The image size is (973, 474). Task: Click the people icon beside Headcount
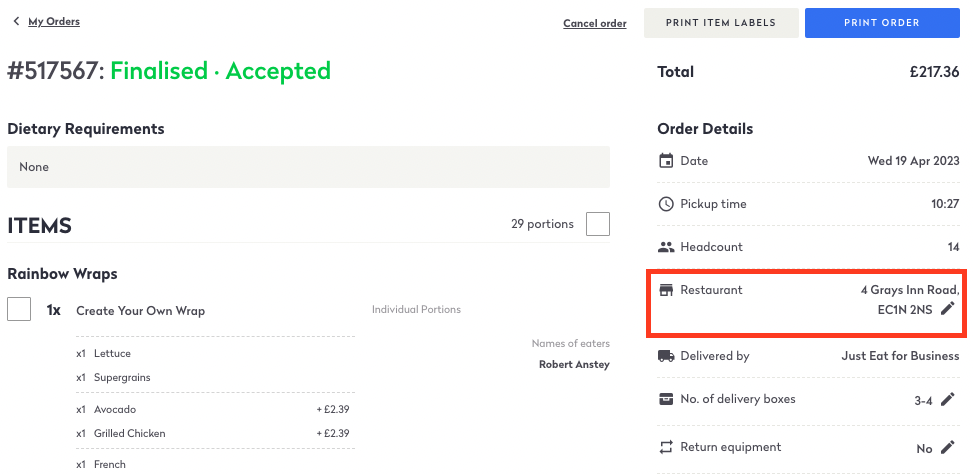666,247
